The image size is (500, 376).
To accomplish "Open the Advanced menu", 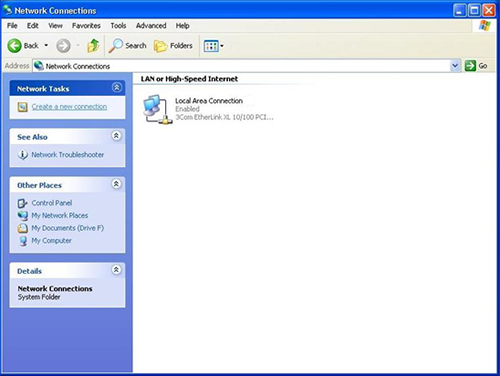I will coord(151,26).
